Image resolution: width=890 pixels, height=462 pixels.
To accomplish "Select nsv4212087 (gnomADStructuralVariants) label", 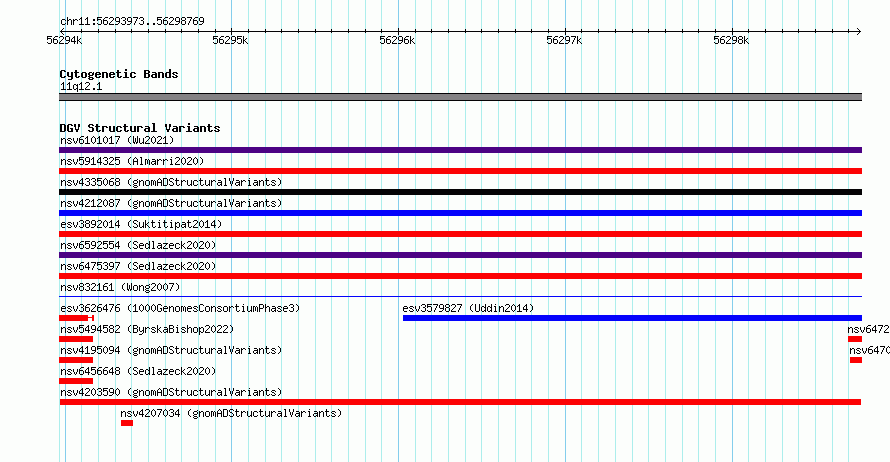I will pyautogui.click(x=171, y=203).
